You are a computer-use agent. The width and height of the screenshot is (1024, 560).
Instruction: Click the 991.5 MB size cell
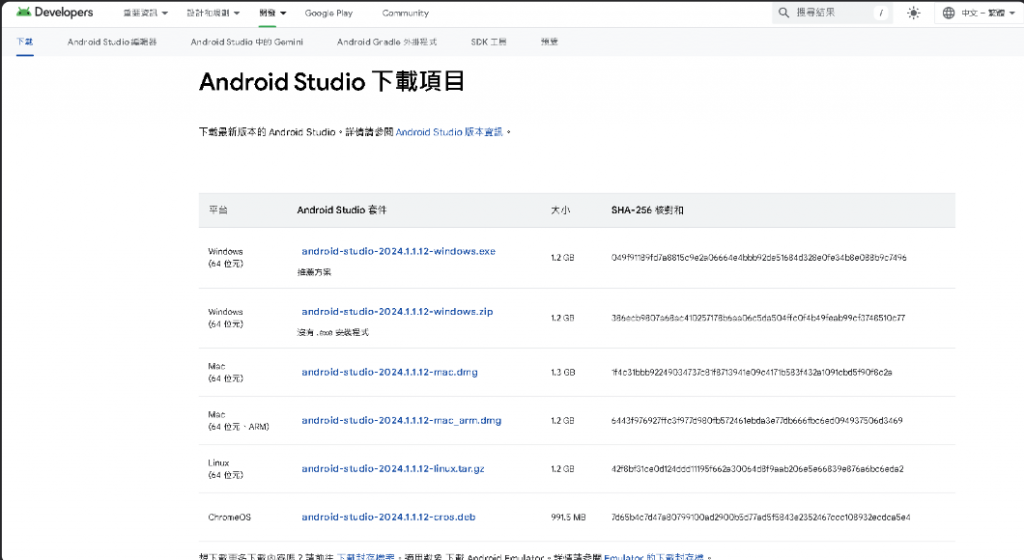coord(568,517)
